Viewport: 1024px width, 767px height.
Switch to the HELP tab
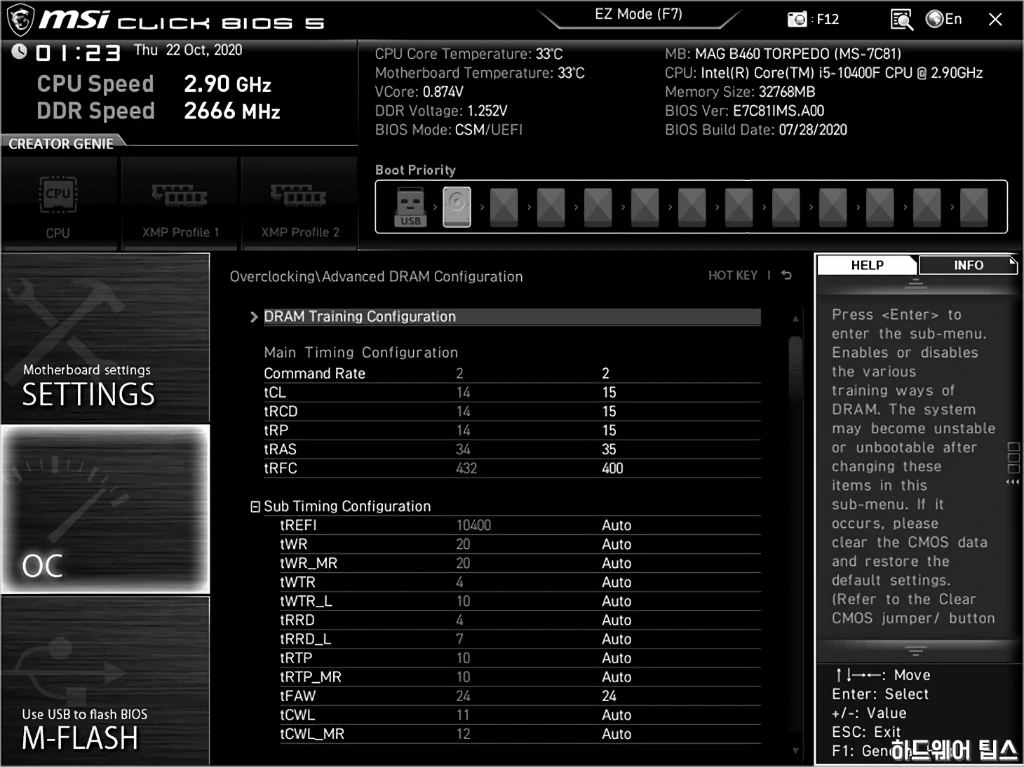(867, 265)
